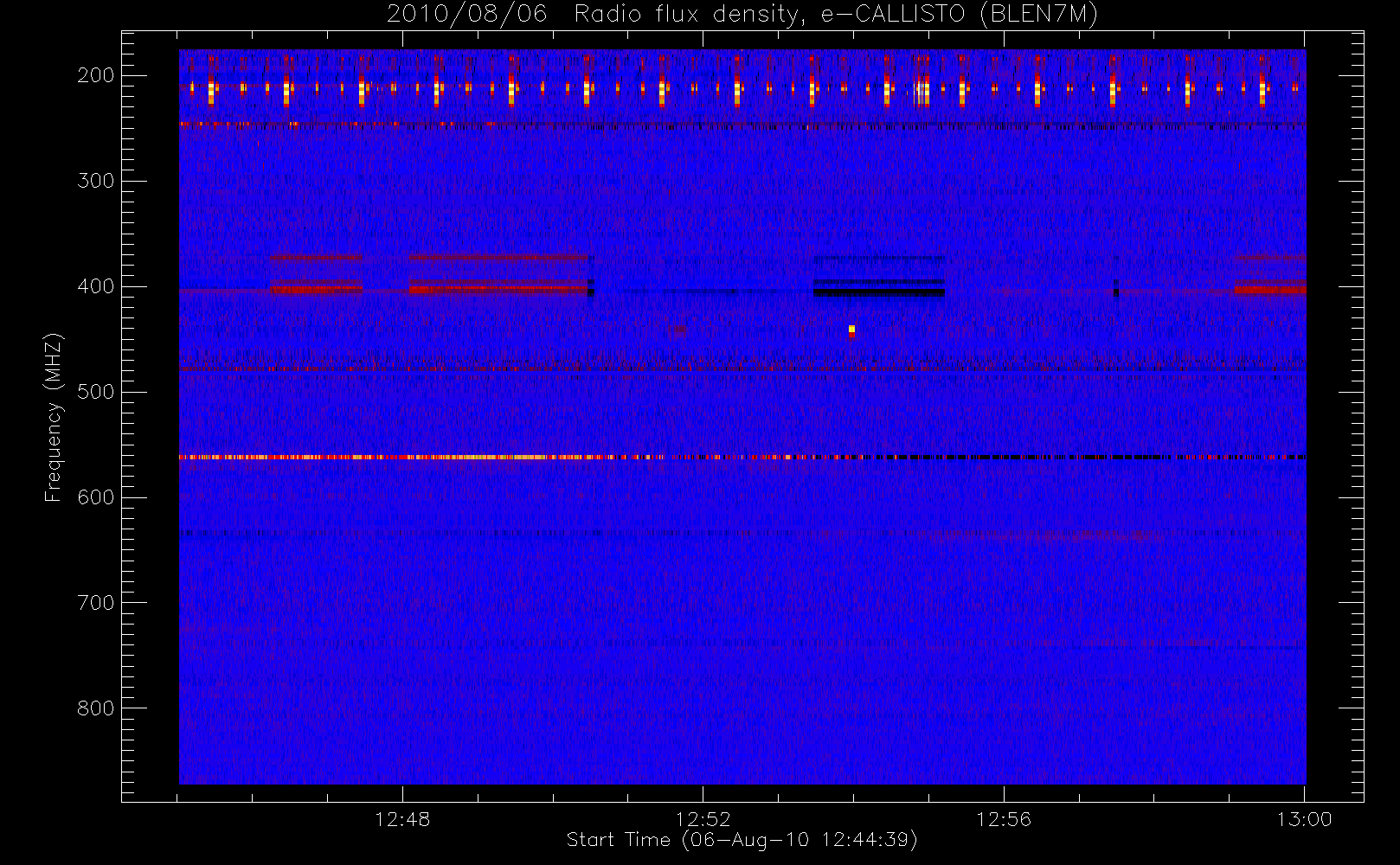The width and height of the screenshot is (1400, 865).
Task: Click the 500 frequency tick label
Action: click(95, 392)
